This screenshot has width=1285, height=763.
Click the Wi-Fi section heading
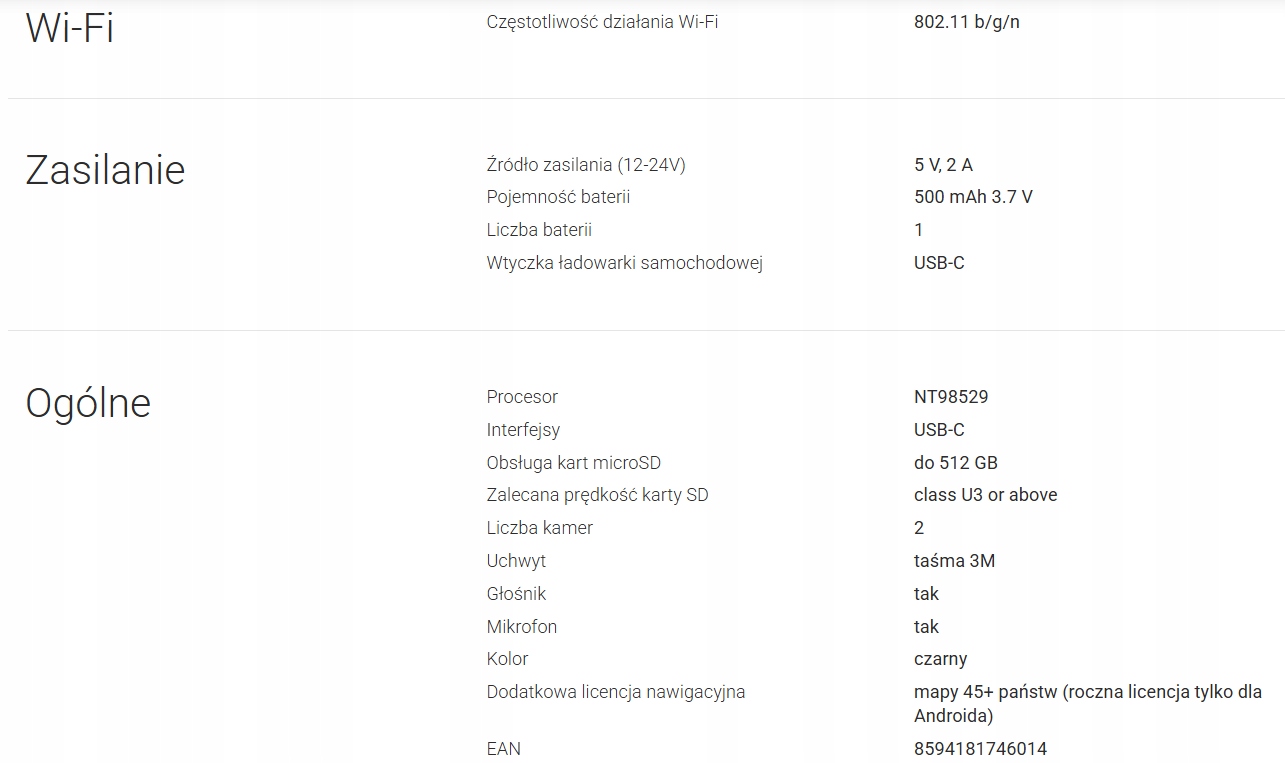(x=69, y=27)
